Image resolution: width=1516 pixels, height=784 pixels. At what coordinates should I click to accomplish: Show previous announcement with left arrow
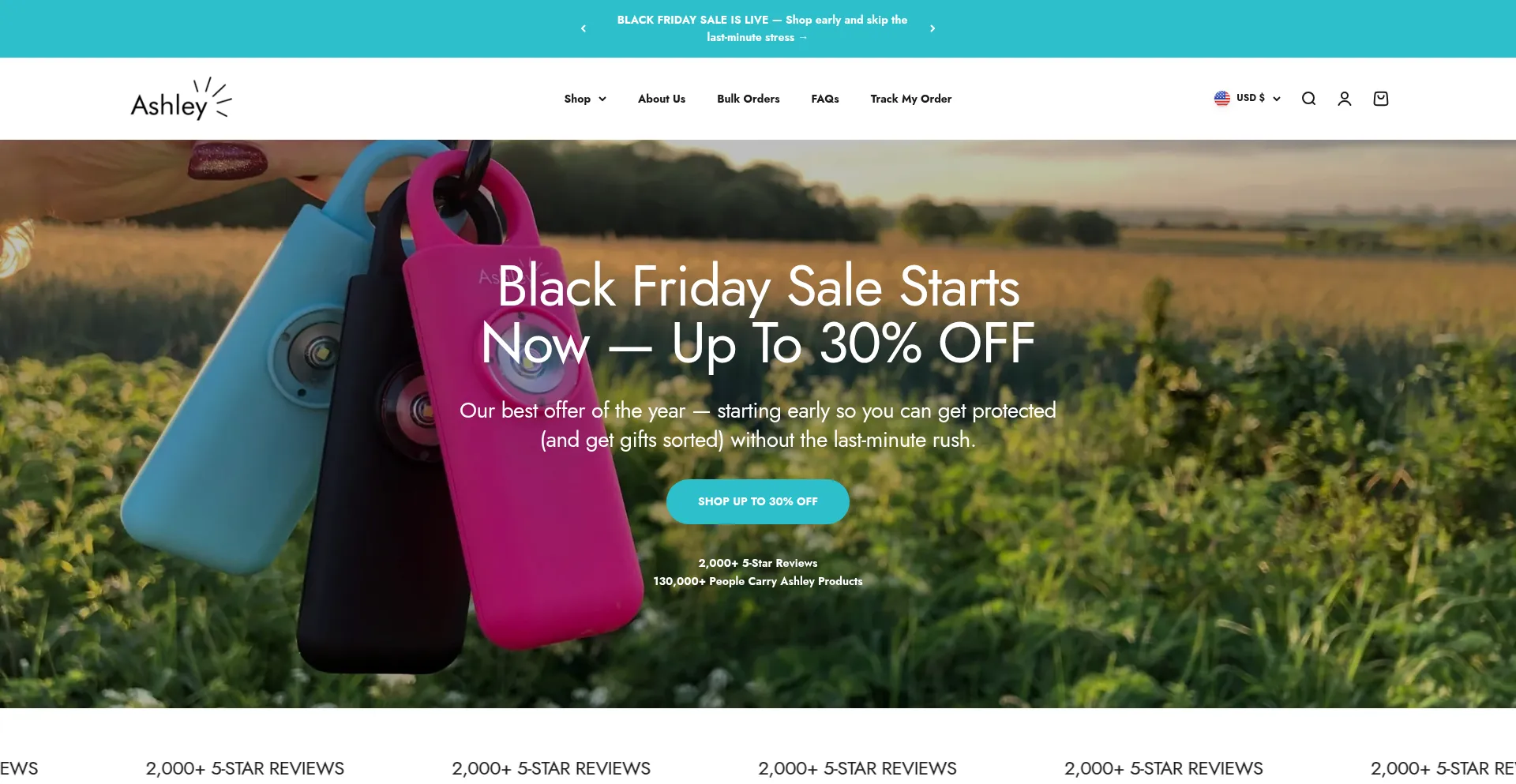pos(584,28)
